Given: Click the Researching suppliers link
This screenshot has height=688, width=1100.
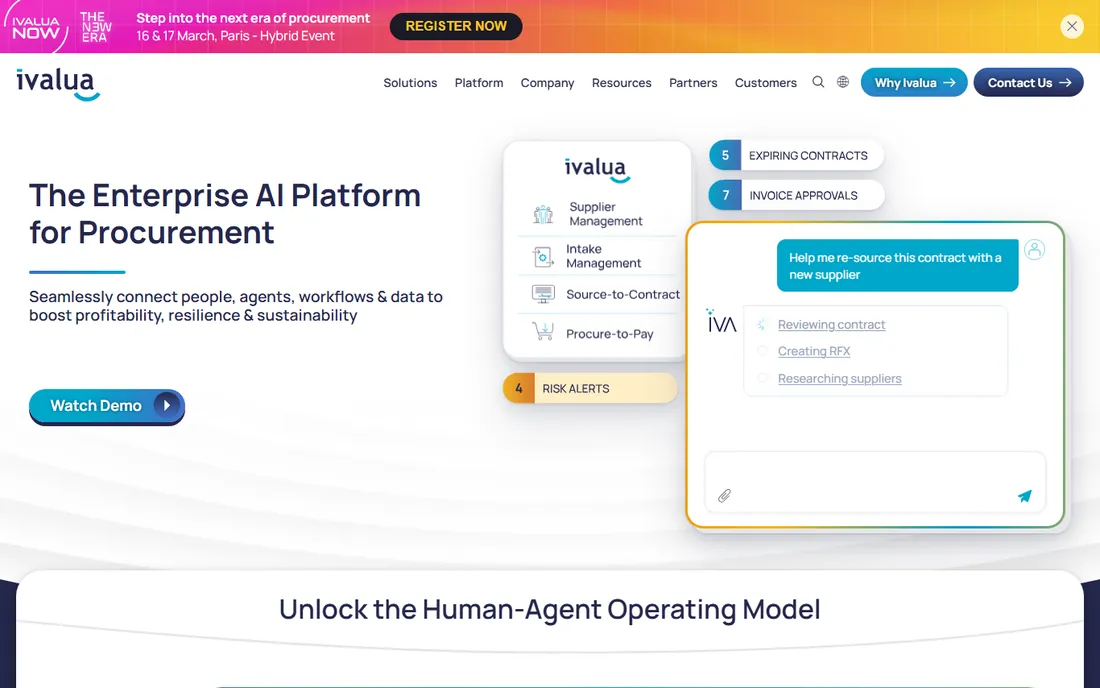Looking at the screenshot, I should click(839, 379).
